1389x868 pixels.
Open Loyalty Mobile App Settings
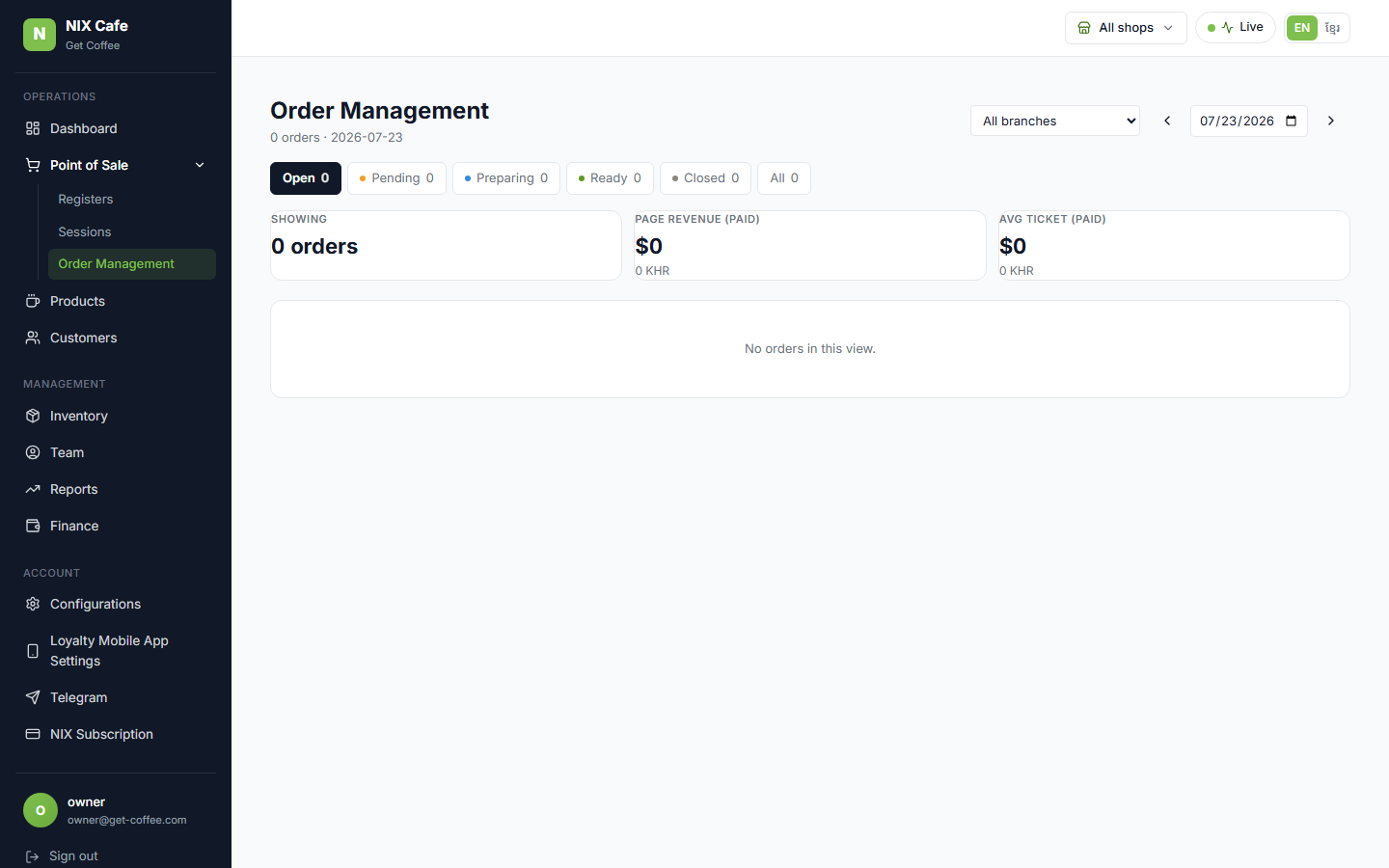(x=116, y=651)
